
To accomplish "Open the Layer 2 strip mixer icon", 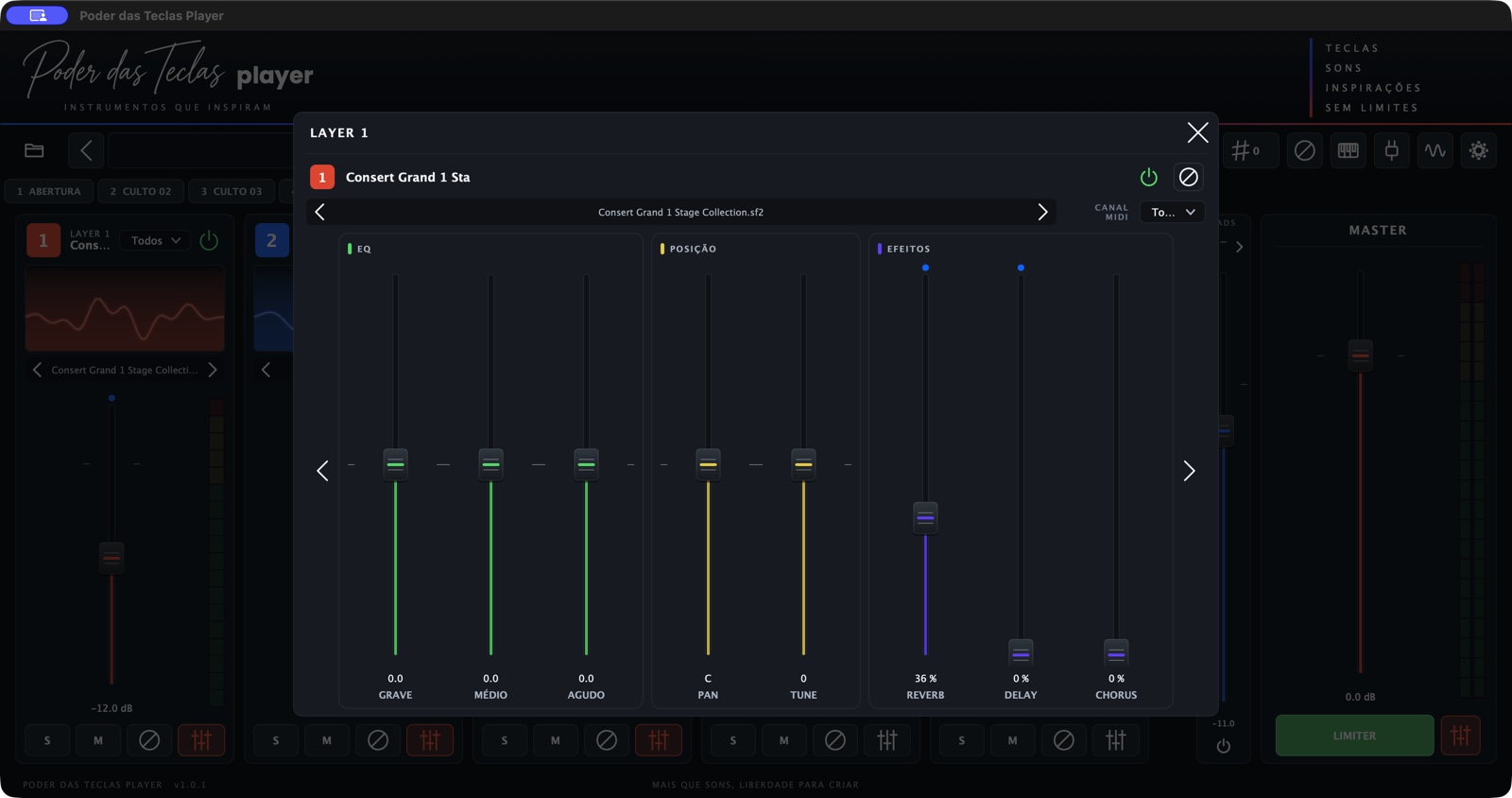I will coord(430,740).
